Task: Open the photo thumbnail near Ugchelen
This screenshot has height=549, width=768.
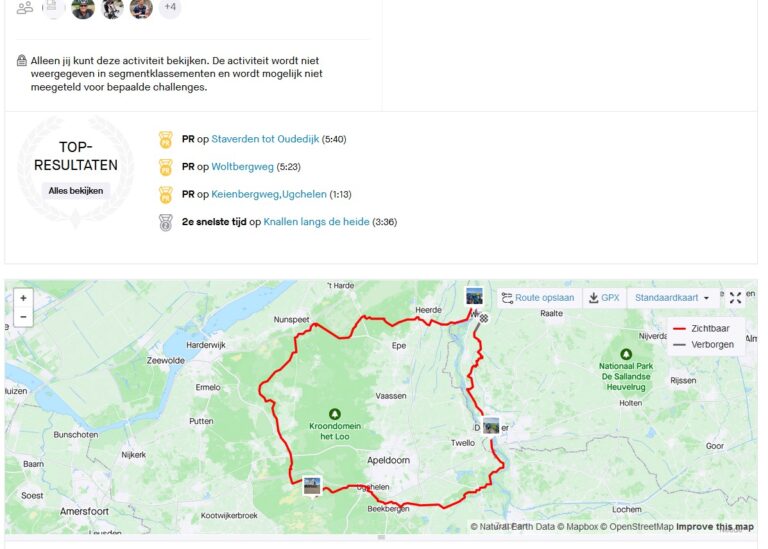Action: pos(312,486)
